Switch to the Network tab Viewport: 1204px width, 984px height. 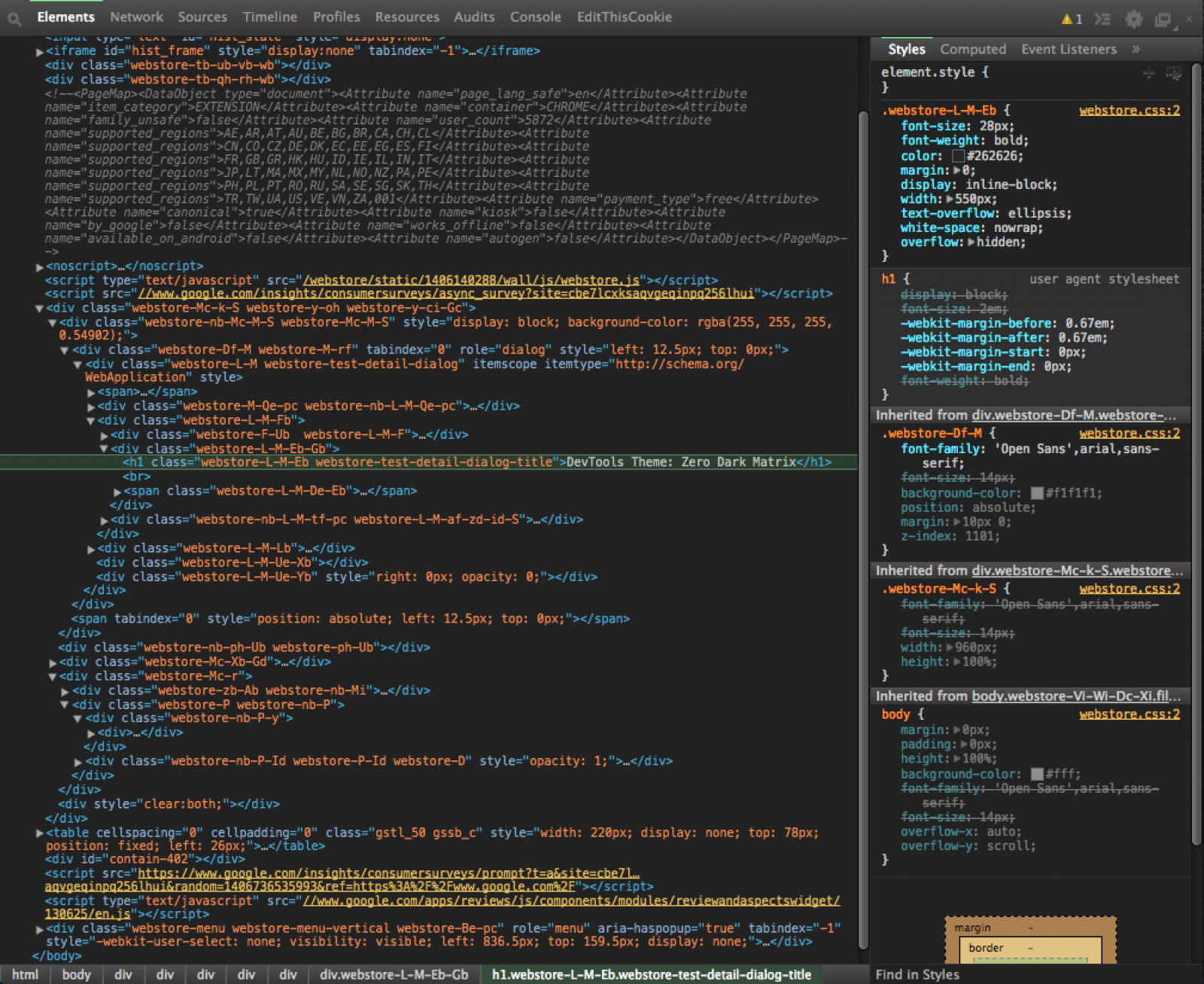tap(136, 17)
